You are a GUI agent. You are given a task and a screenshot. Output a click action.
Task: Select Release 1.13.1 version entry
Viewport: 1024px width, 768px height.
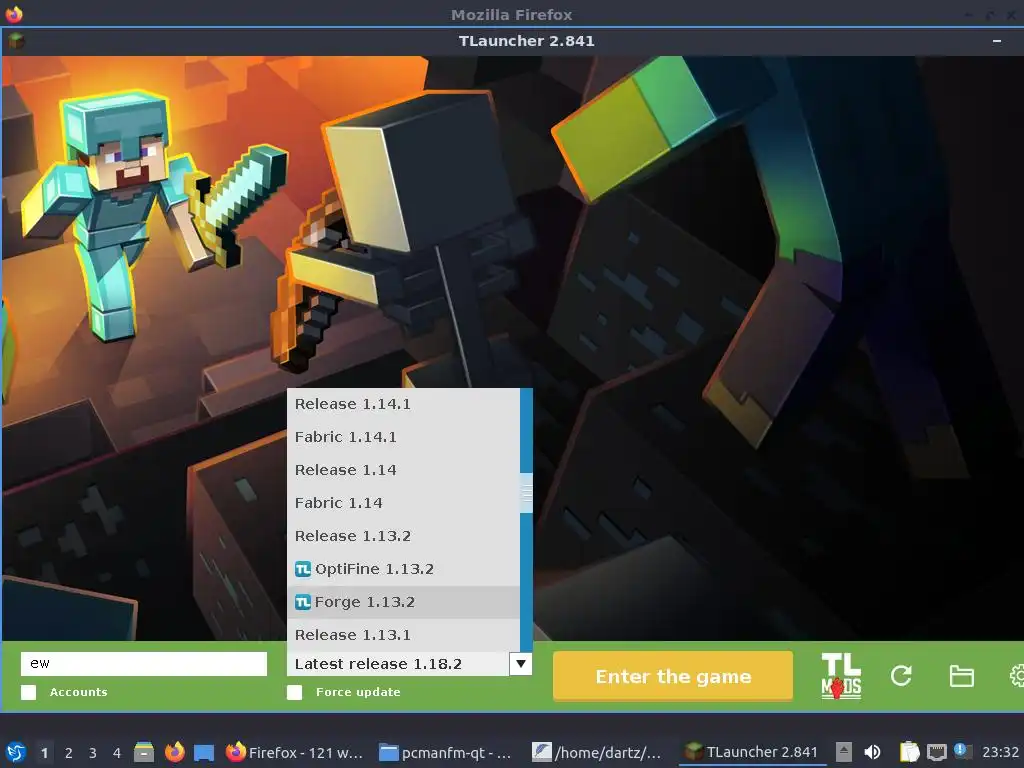tap(403, 635)
